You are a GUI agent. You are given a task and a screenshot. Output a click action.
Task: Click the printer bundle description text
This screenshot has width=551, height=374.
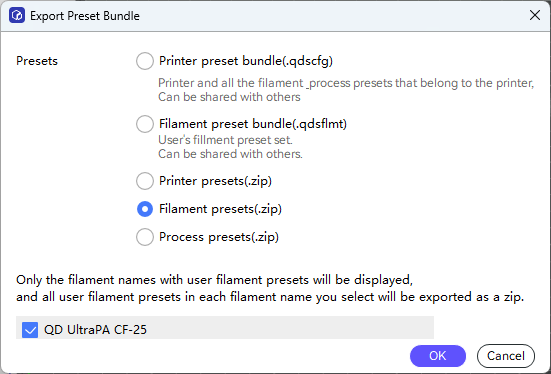[x=346, y=90]
